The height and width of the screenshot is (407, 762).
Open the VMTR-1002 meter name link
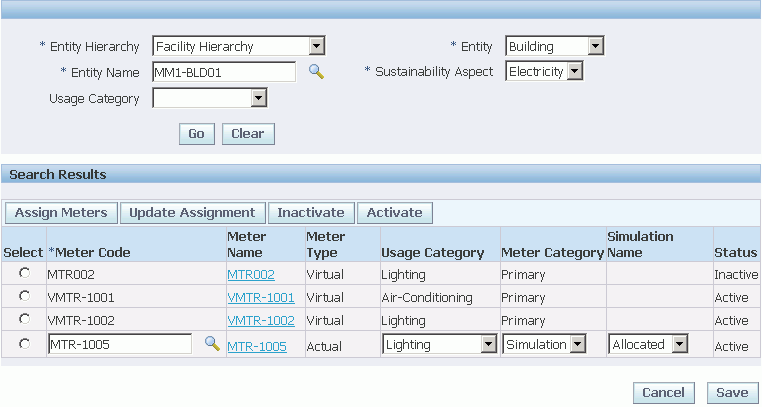click(261, 321)
